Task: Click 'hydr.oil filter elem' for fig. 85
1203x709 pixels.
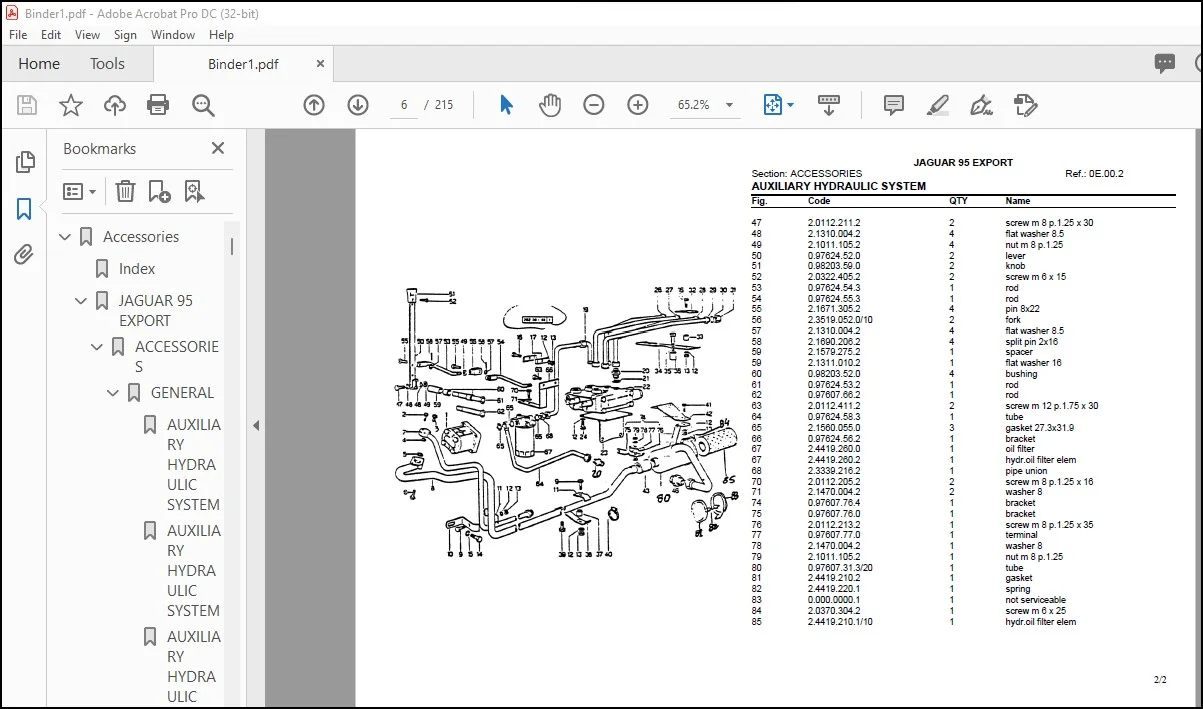Action: point(1040,622)
